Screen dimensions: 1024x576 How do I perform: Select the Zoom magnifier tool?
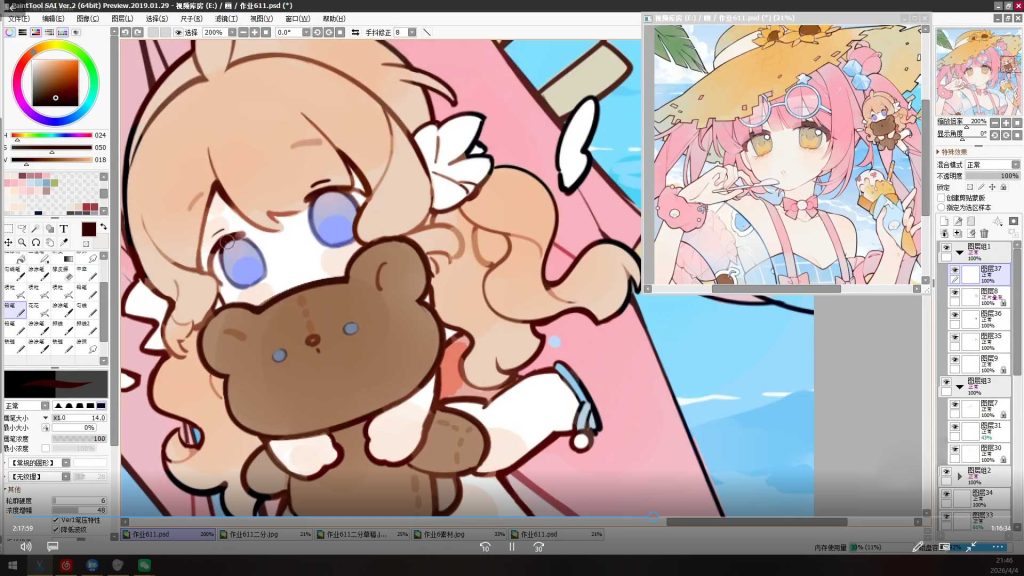pos(22,242)
